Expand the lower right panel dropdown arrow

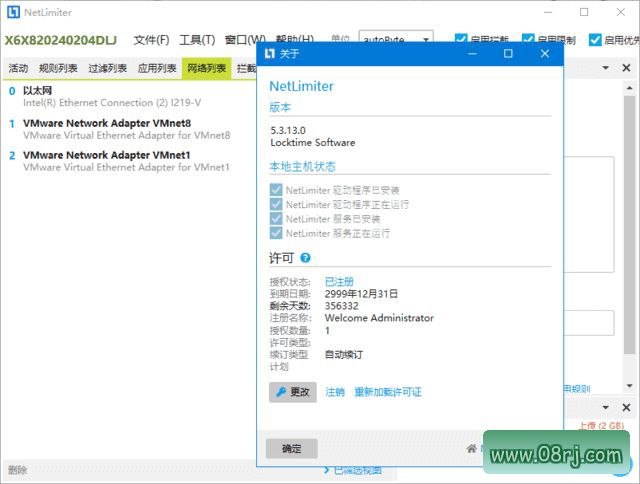(606, 407)
